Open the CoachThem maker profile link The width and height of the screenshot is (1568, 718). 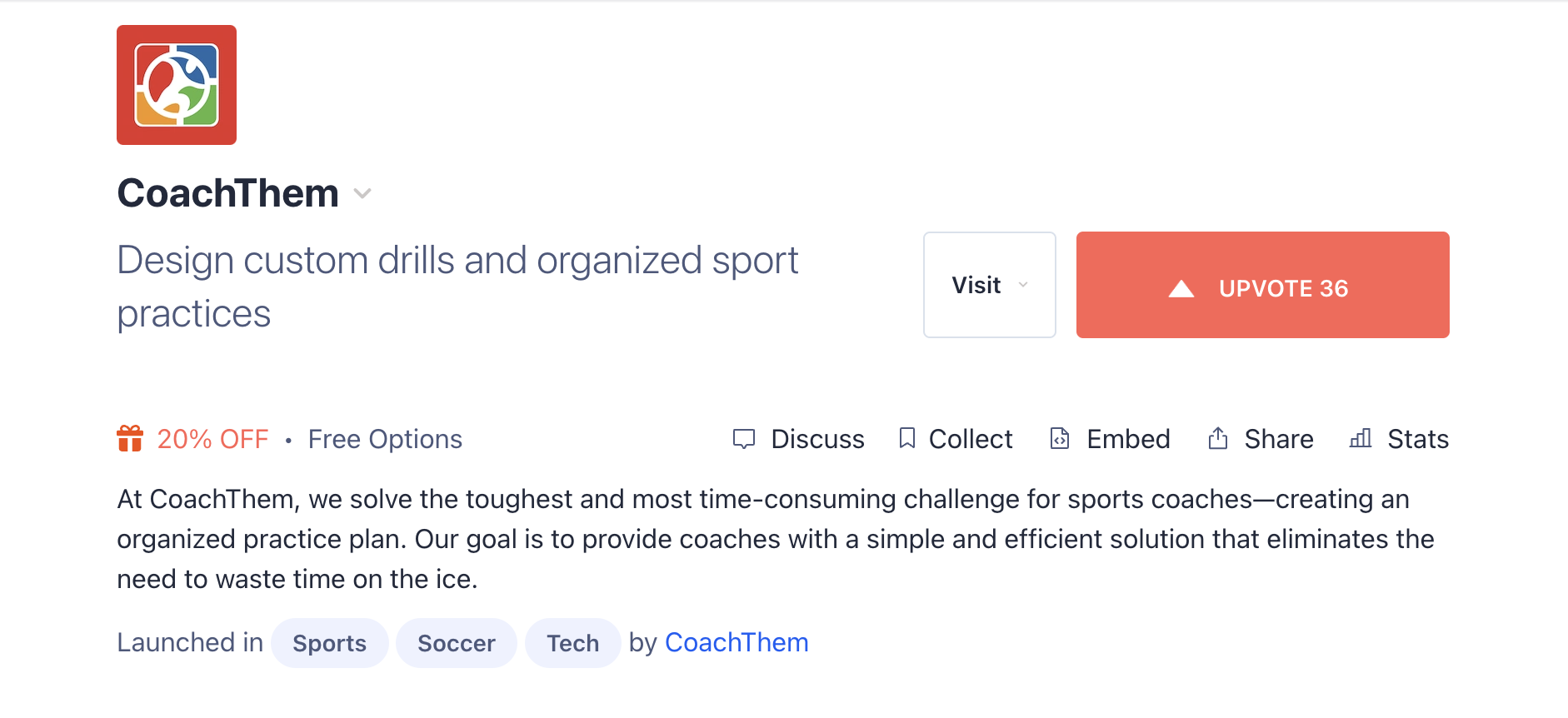click(737, 641)
